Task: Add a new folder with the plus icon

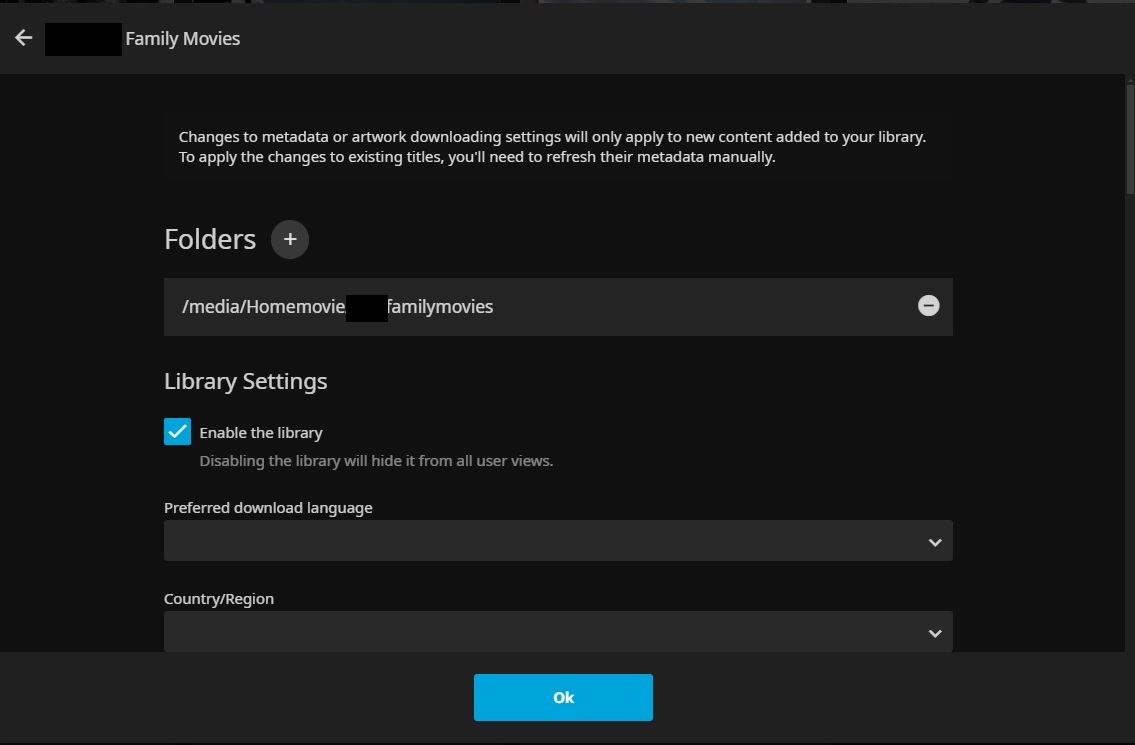Action: [x=290, y=240]
